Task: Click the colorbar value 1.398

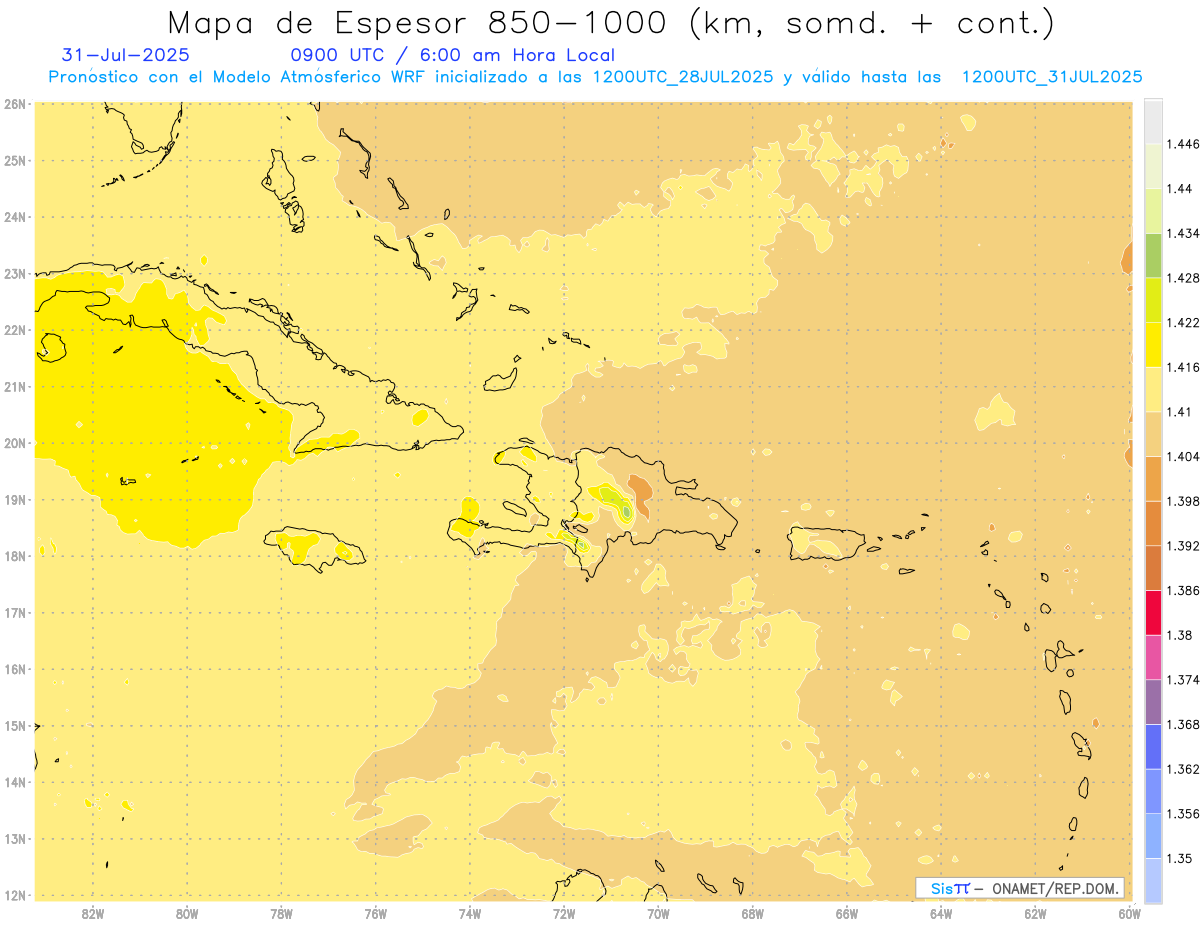Action: (x=1182, y=501)
